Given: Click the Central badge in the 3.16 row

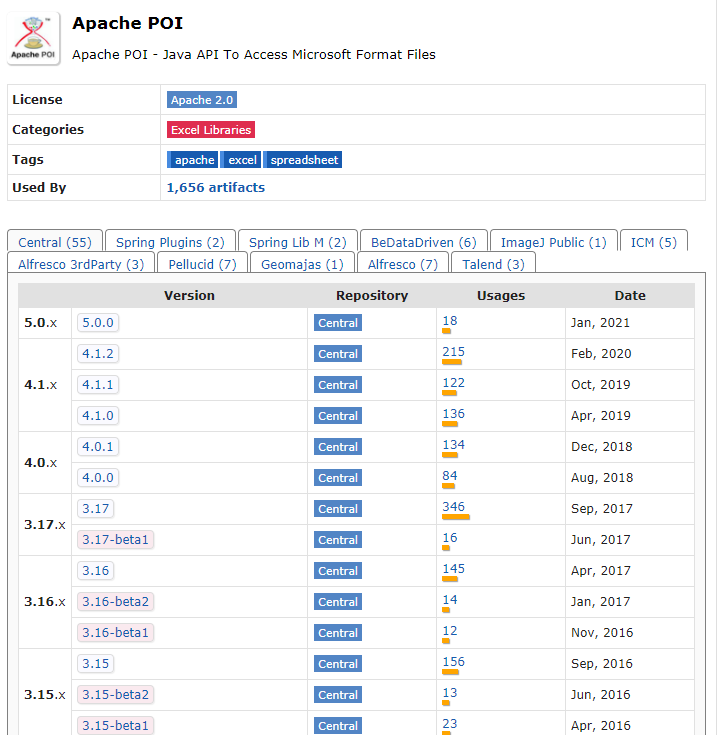Looking at the screenshot, I should [x=337, y=571].
